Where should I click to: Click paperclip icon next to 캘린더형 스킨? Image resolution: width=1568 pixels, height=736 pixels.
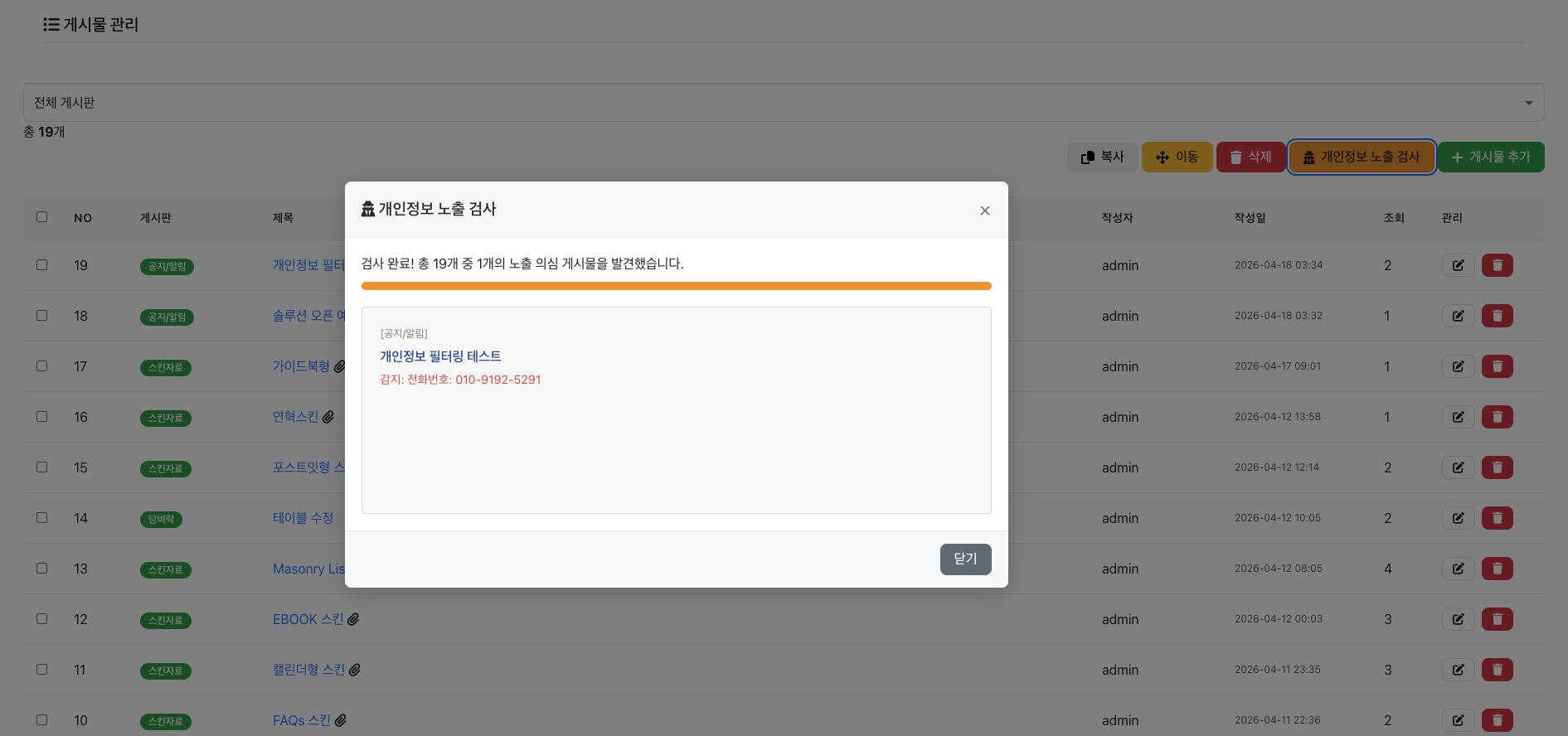point(355,670)
